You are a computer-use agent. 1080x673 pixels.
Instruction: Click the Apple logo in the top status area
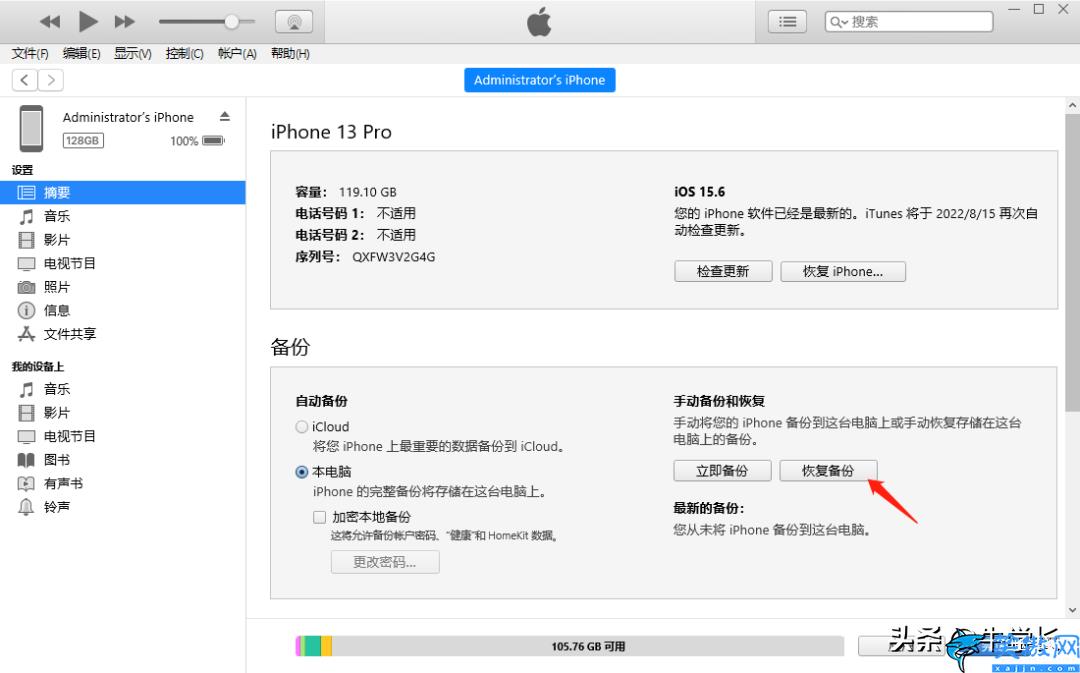[539, 22]
